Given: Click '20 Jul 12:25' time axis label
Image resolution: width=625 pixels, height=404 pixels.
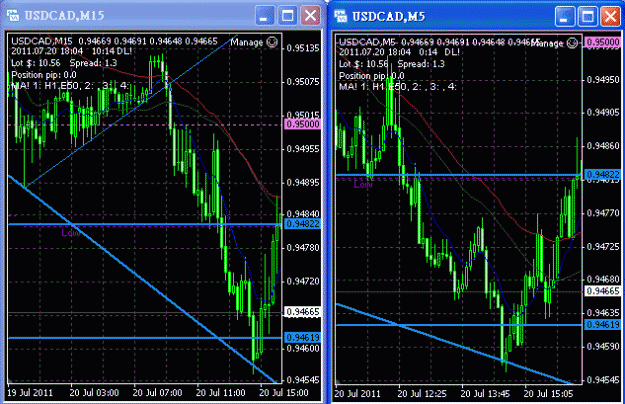Looking at the screenshot, I should coord(422,394).
